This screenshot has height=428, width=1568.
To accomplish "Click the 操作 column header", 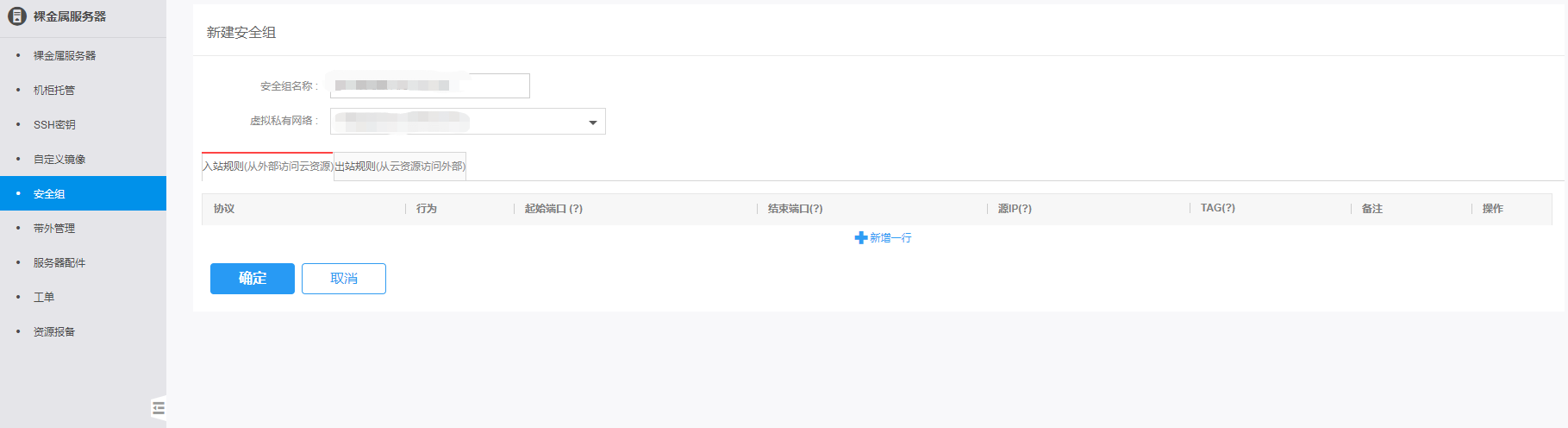I will 1493,209.
